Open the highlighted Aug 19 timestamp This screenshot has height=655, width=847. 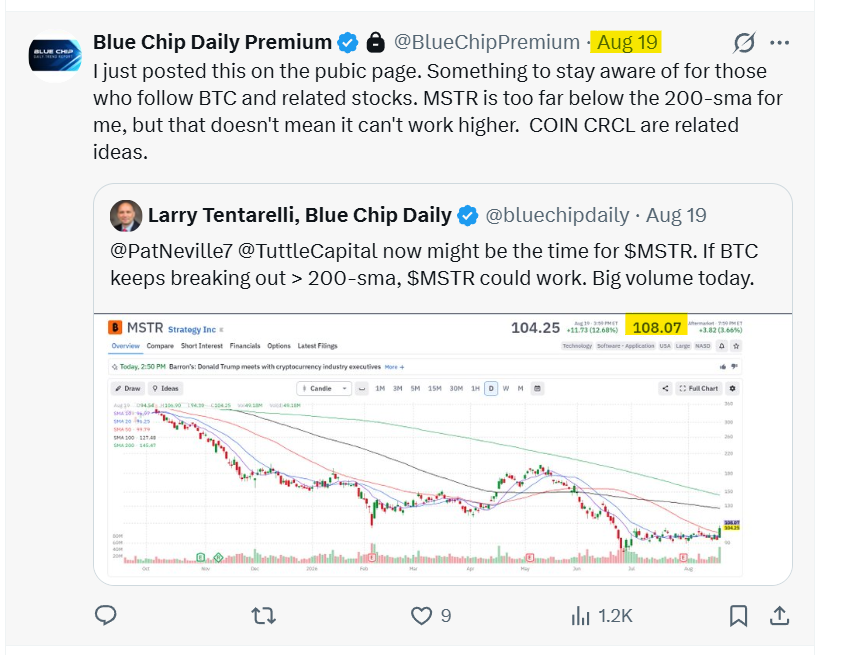tap(627, 42)
